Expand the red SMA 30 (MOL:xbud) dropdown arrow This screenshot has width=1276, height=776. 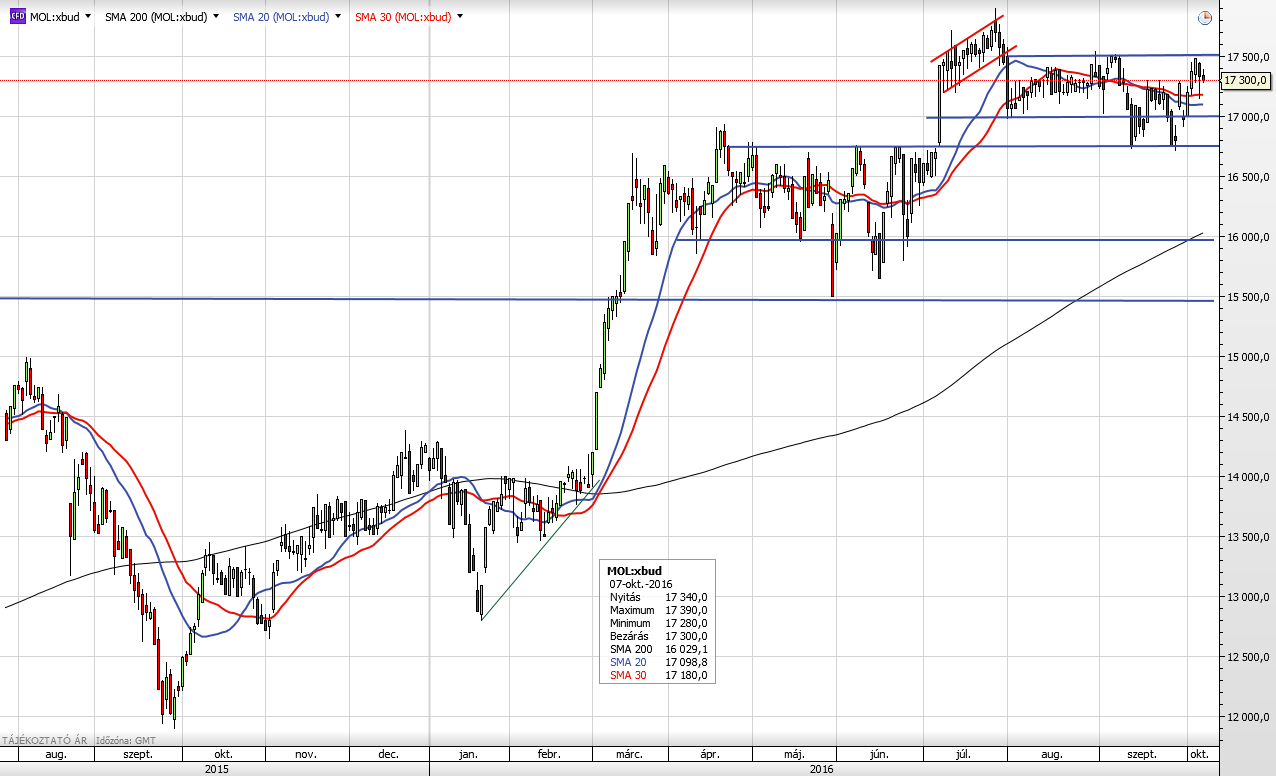(461, 18)
